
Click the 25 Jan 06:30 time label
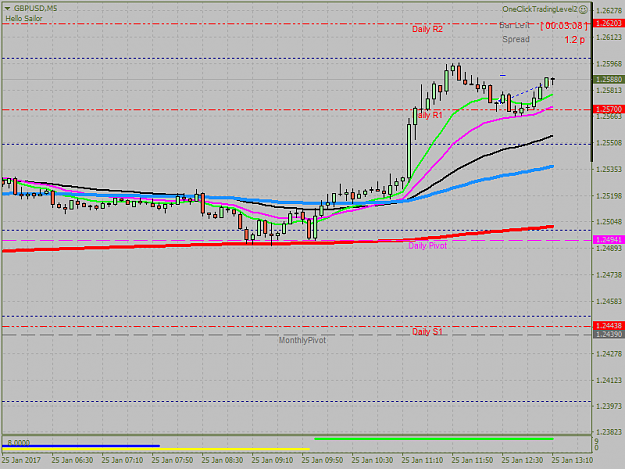point(72,460)
